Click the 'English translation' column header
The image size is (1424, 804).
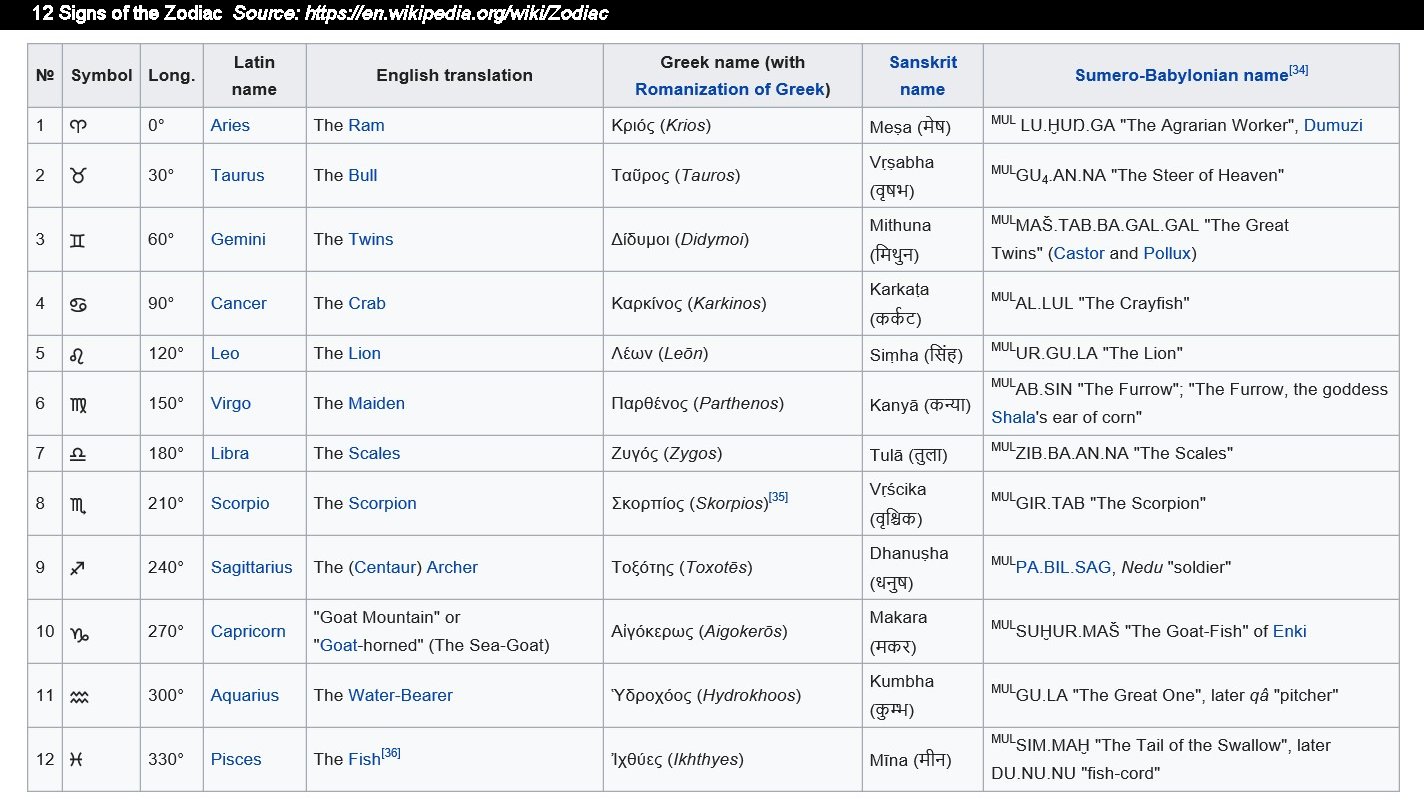454,75
